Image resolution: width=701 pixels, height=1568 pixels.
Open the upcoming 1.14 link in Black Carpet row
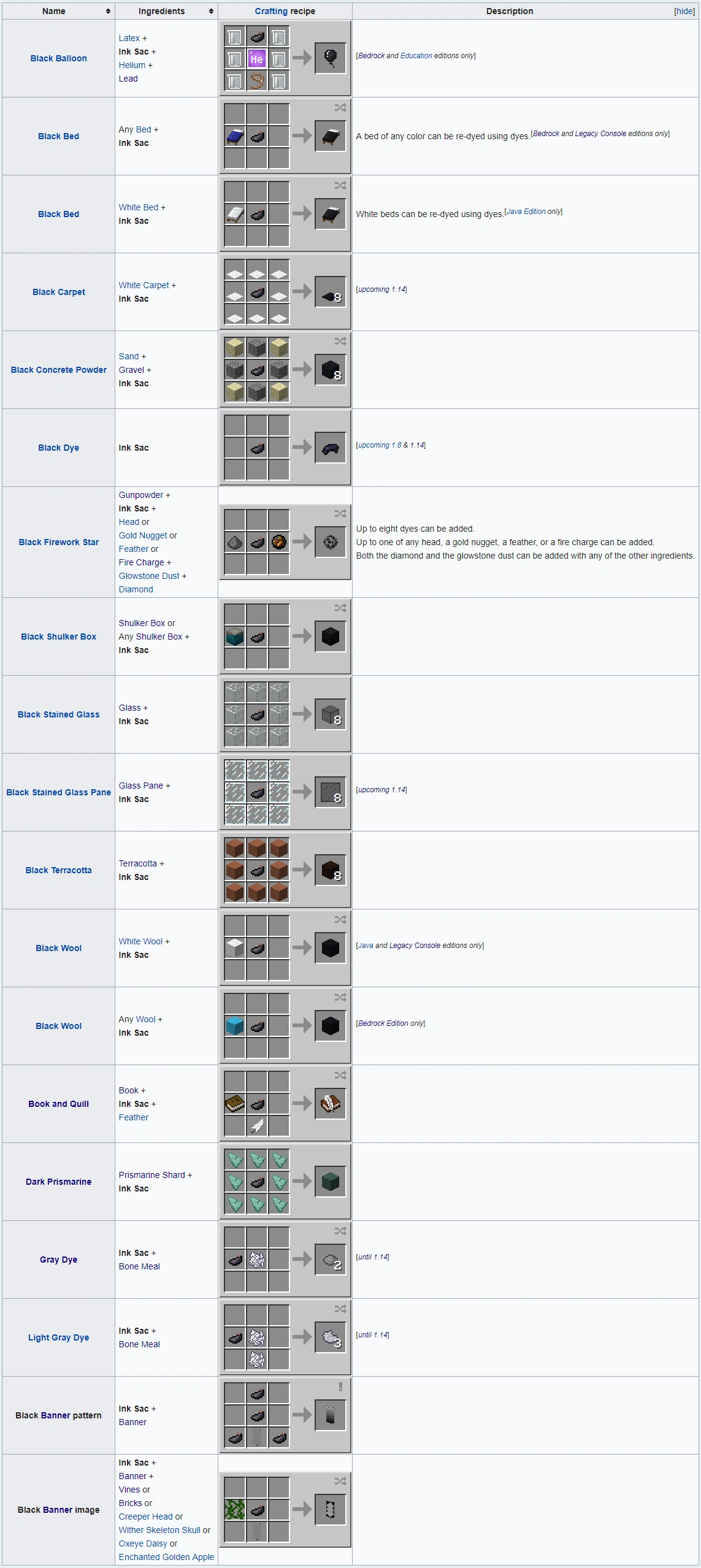click(382, 289)
